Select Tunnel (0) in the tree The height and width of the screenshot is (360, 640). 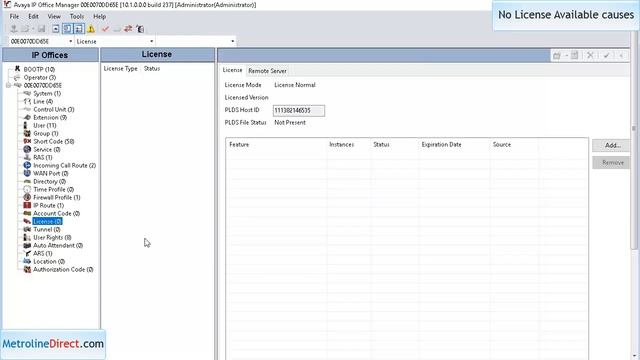47,229
